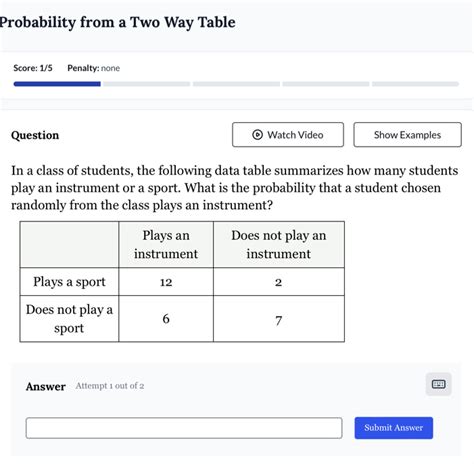The width and height of the screenshot is (474, 464).
Task: Focus the answer input field
Action: coord(184,428)
